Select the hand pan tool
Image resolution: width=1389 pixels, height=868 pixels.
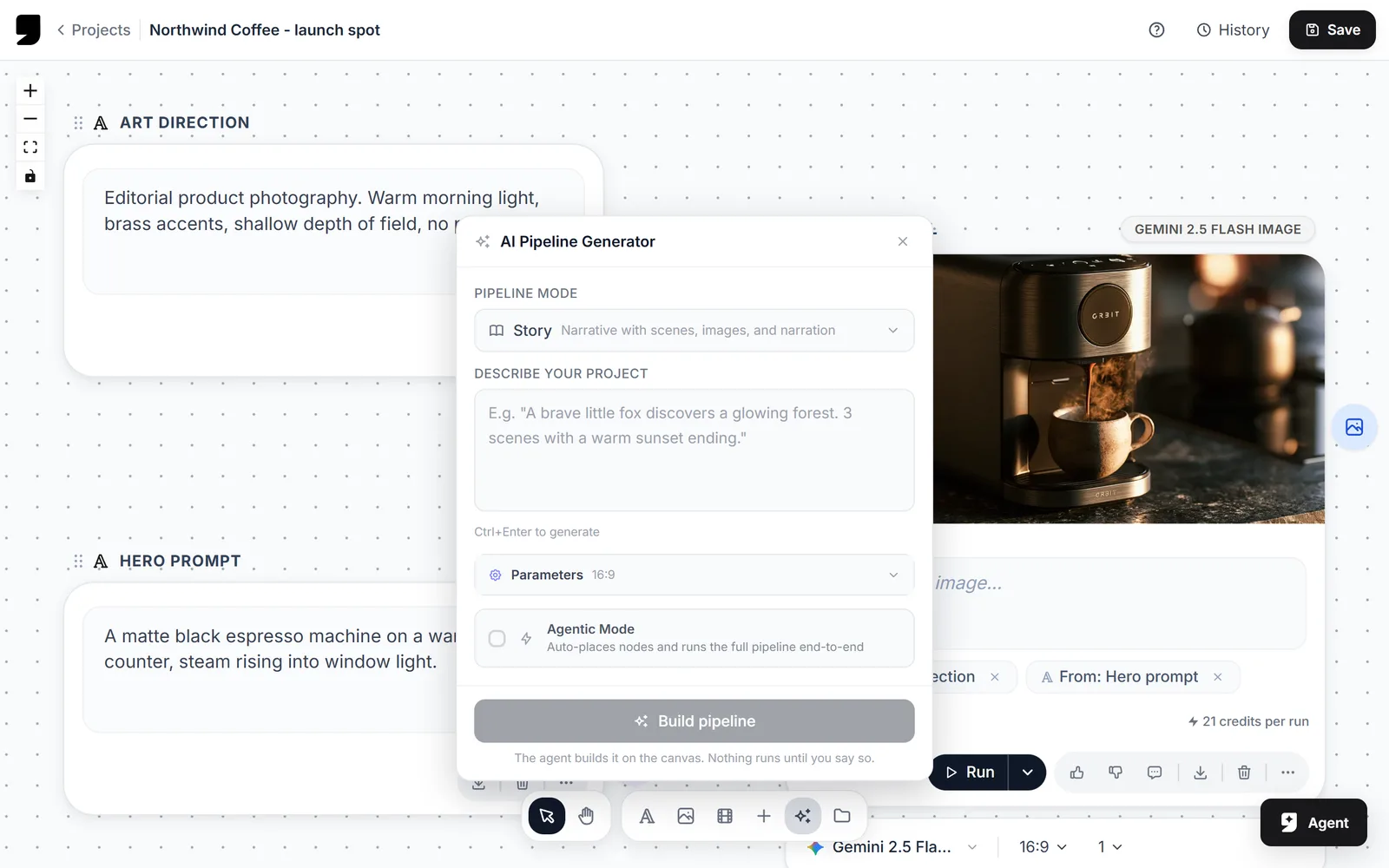coord(586,816)
